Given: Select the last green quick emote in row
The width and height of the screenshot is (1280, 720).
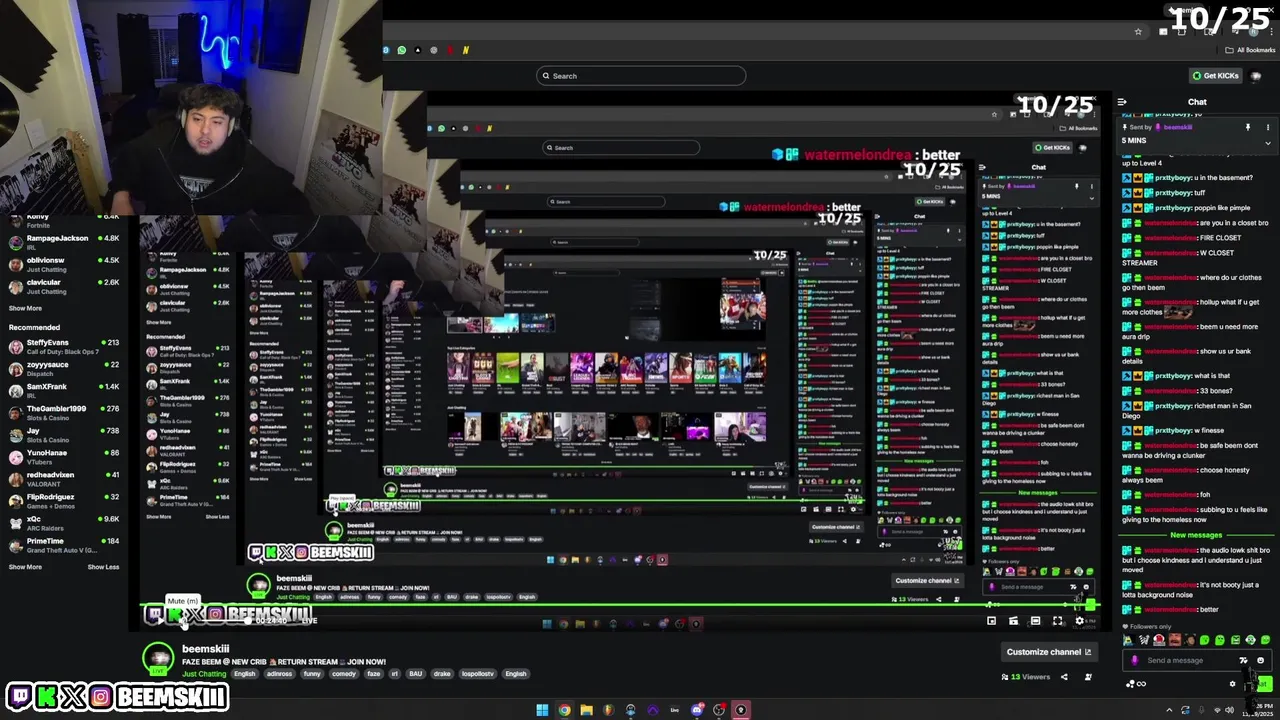Looking at the screenshot, I should [1265, 640].
